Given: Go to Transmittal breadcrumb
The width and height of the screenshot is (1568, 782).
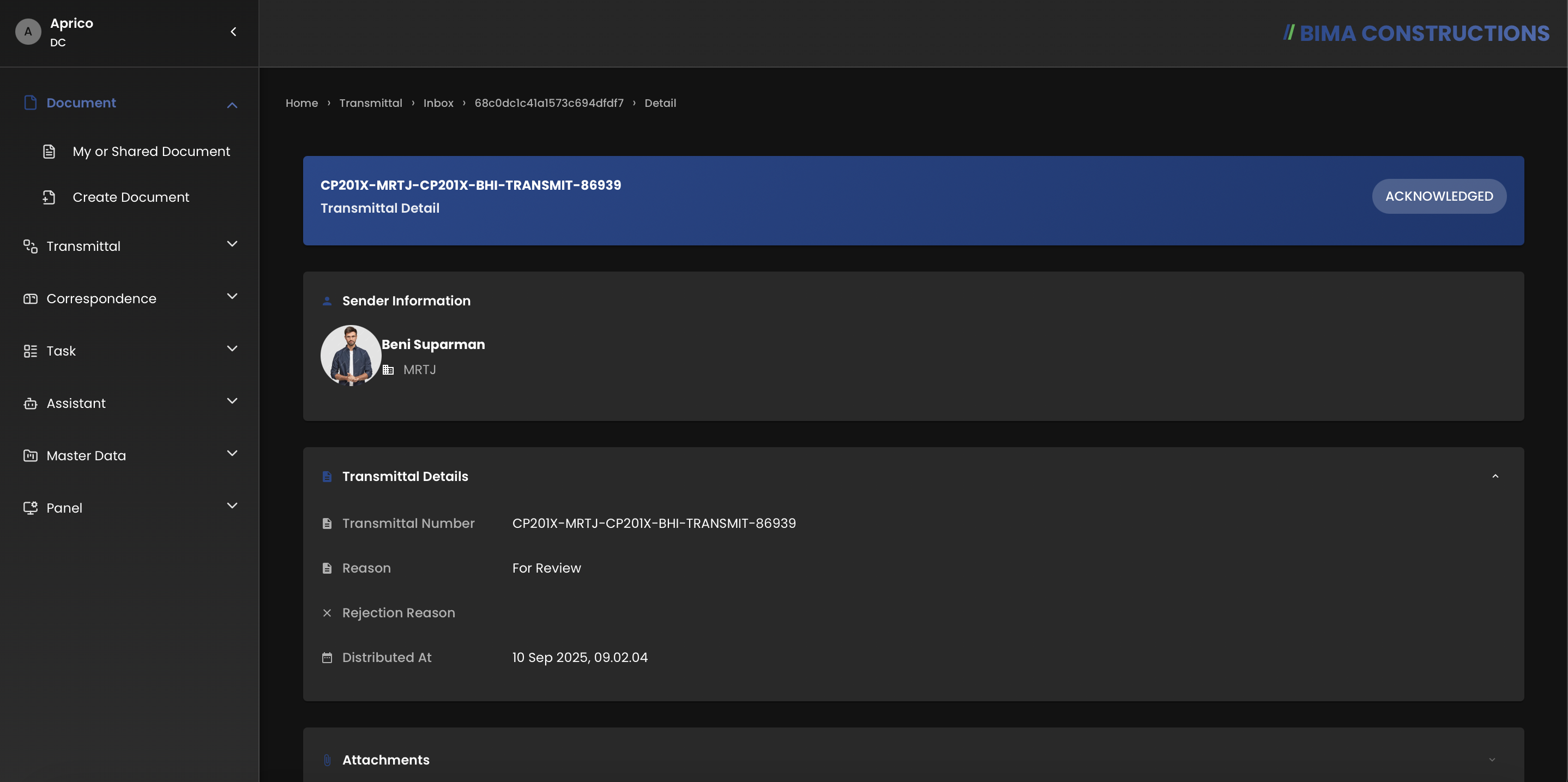Looking at the screenshot, I should pos(371,103).
